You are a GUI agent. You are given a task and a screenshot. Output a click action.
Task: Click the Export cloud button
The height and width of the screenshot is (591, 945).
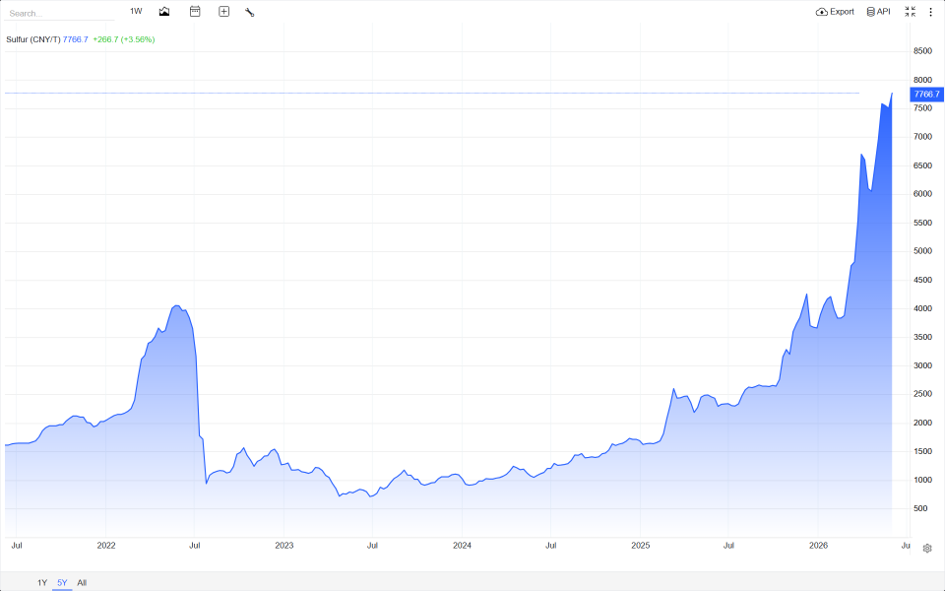(x=835, y=11)
